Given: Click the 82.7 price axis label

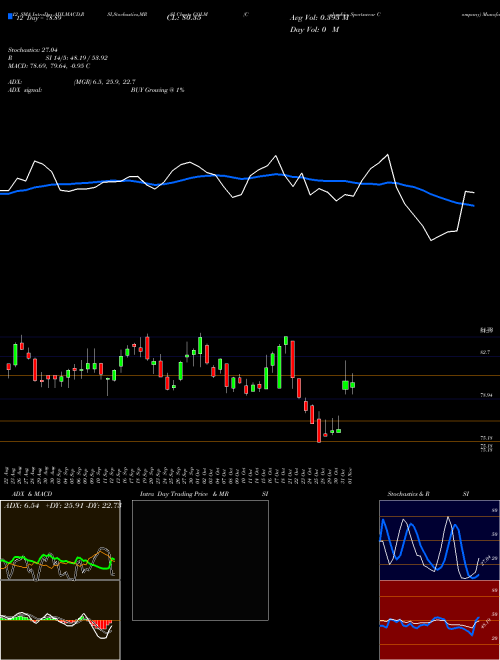Looking at the screenshot, I should (485, 352).
